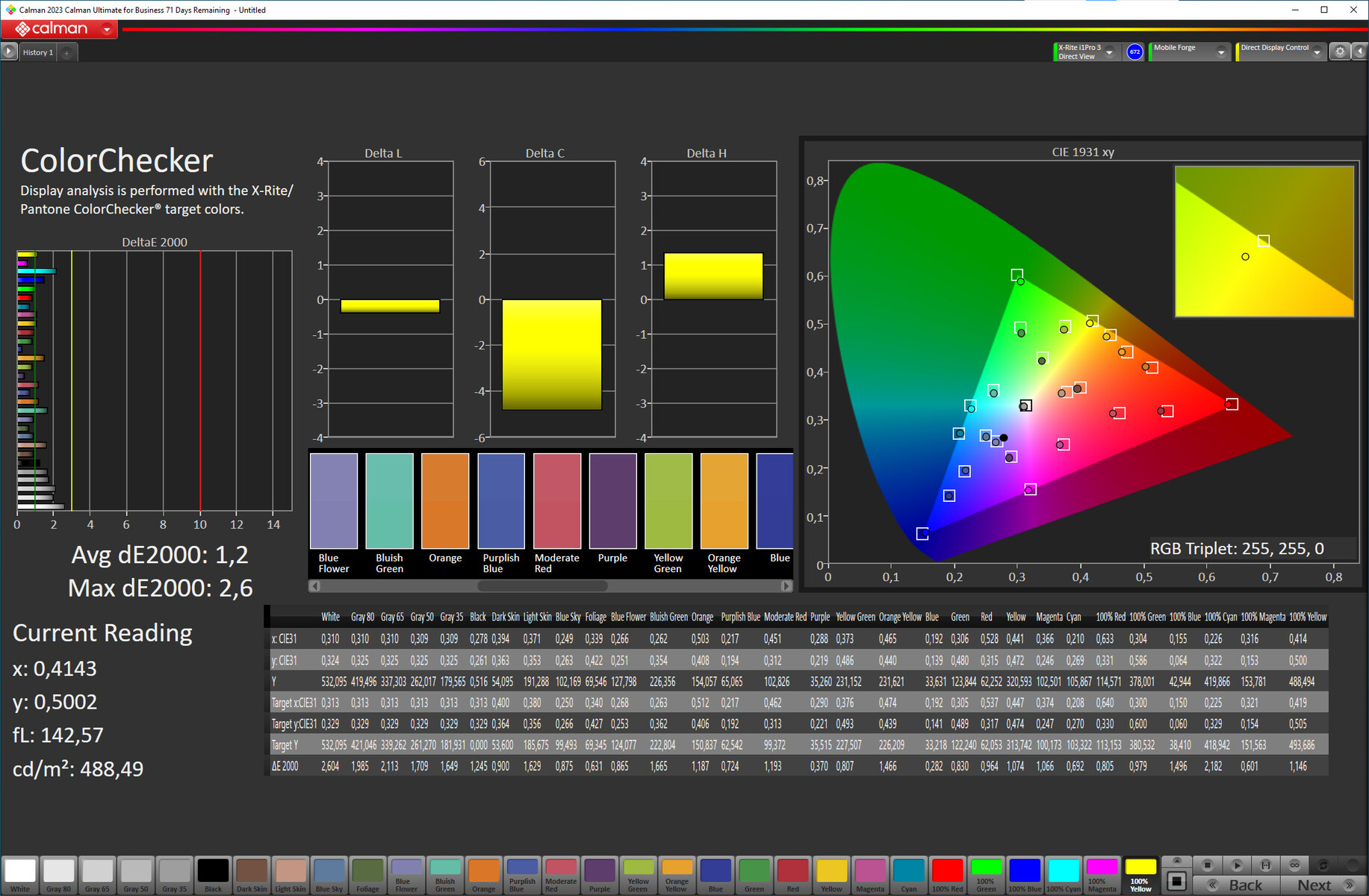
Task: Expand the Direct Display Control dropdown
Action: [x=1317, y=52]
